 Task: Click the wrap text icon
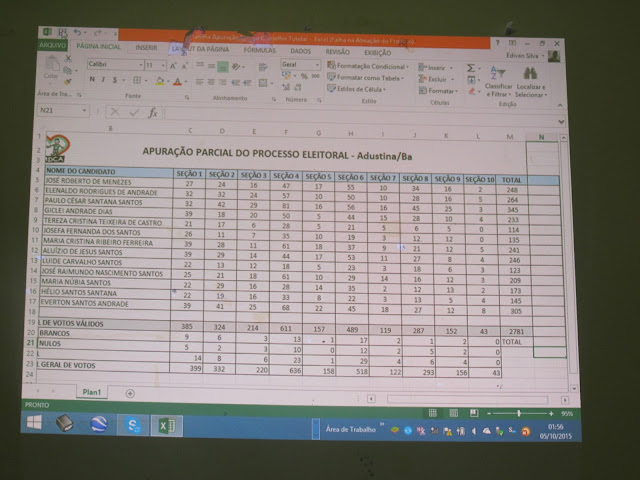(263, 67)
